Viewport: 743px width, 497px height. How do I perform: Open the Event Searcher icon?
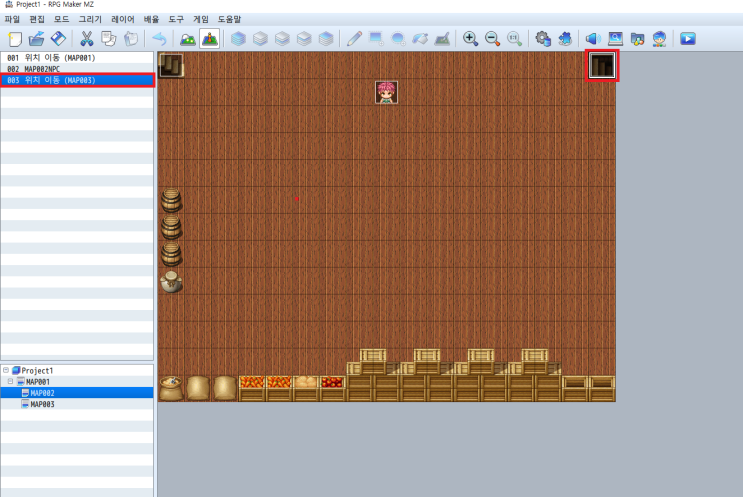coord(615,39)
